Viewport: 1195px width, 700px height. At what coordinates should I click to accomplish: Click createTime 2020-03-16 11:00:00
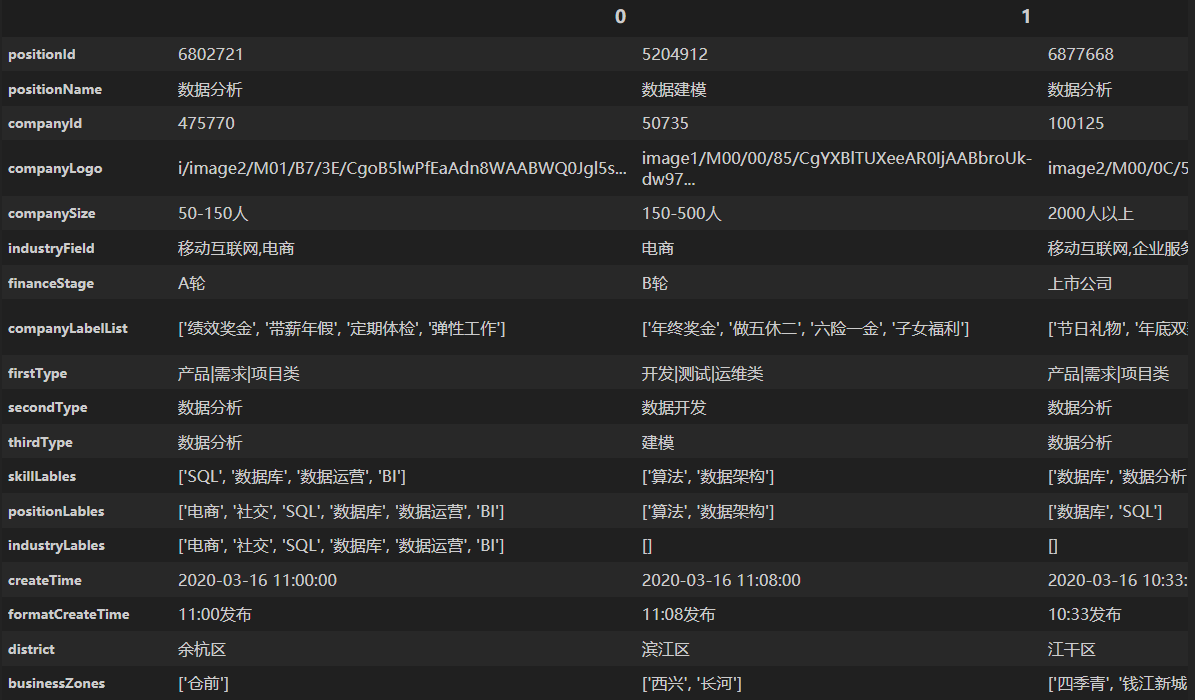(258, 580)
